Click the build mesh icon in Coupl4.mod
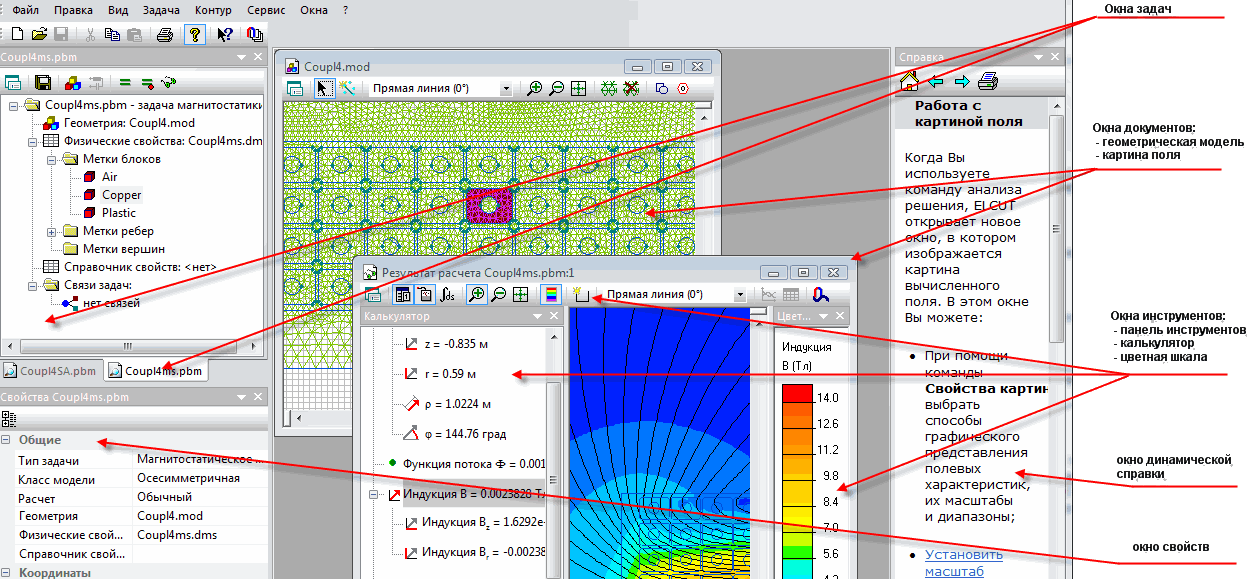Screen dimensions: 1247x579 point(608,88)
